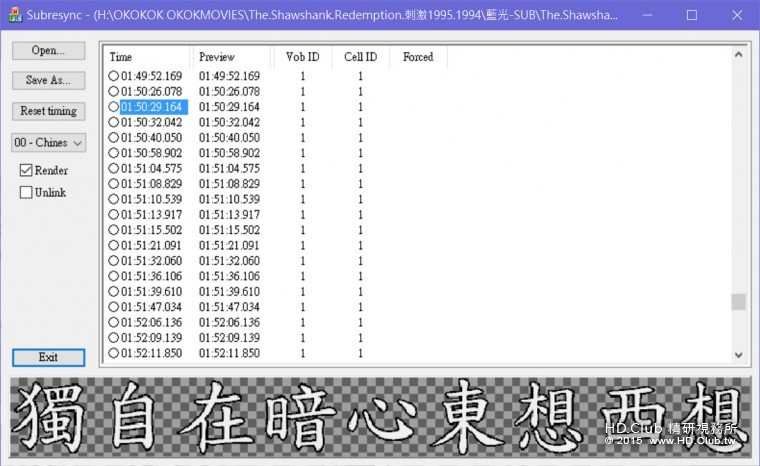Click Preview cell 01:52:06.136
Image resolution: width=760 pixels, height=466 pixels.
tap(229, 322)
